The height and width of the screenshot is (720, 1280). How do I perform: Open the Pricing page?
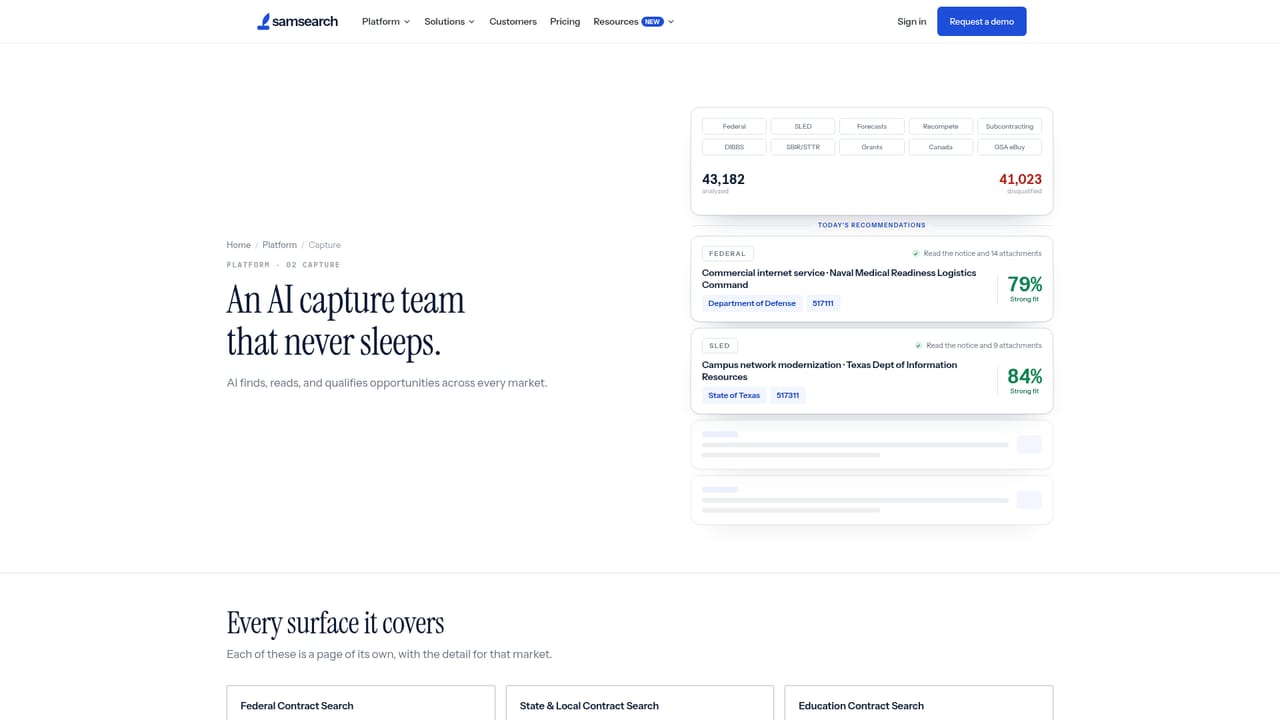point(565,21)
